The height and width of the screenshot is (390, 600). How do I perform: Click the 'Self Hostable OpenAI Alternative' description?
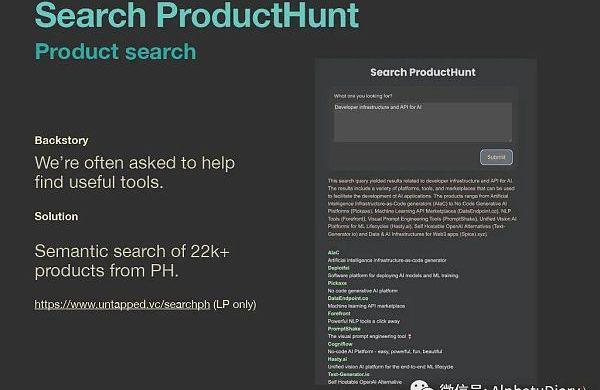365,382
